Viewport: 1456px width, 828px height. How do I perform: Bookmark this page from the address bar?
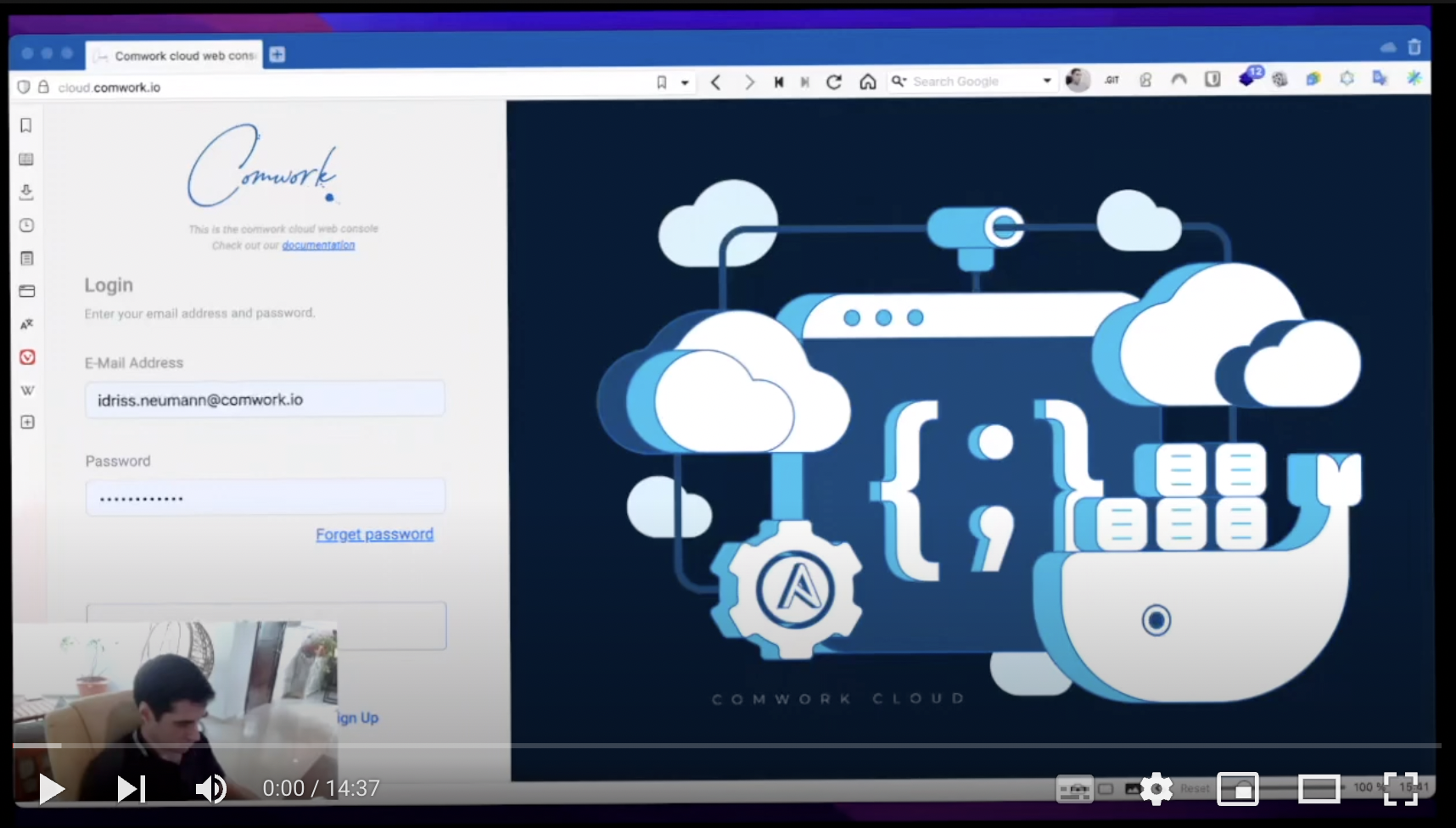pos(662,82)
